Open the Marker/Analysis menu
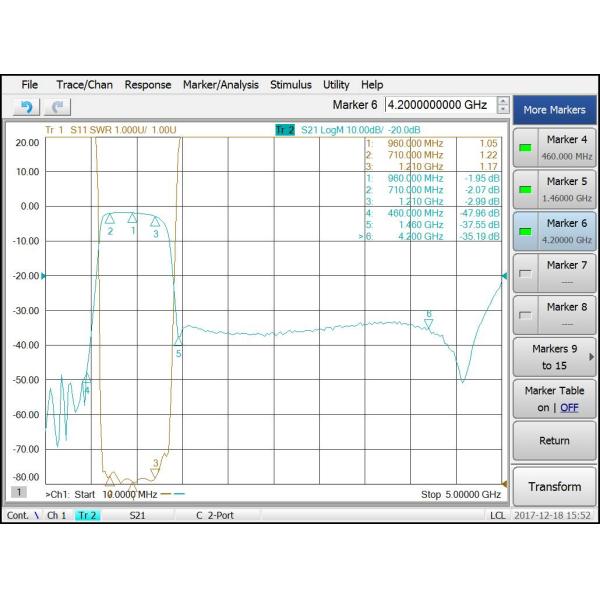Screen dimensions: 600x600 220,85
